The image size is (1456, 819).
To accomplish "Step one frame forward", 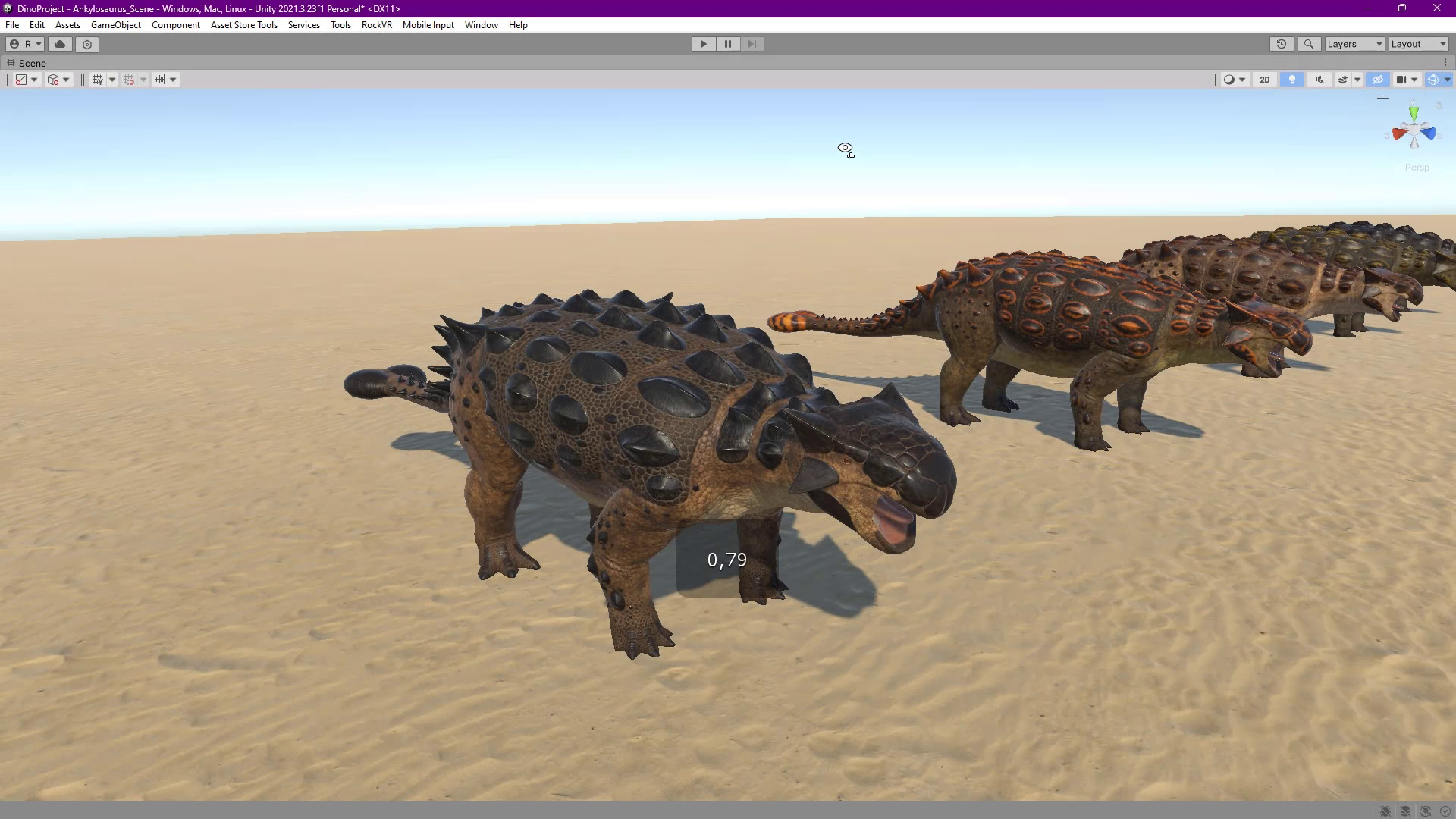I will (752, 44).
